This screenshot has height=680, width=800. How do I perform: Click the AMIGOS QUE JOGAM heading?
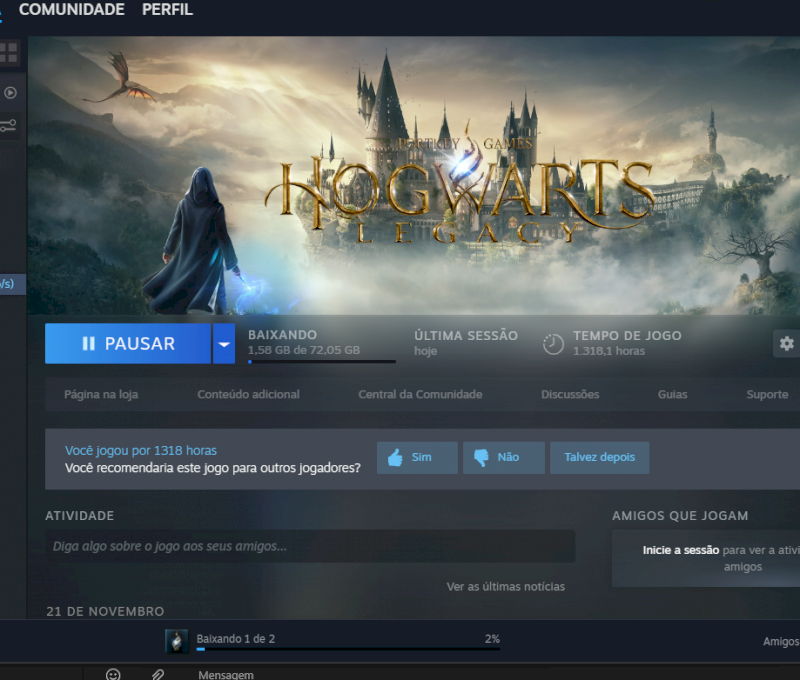point(680,516)
